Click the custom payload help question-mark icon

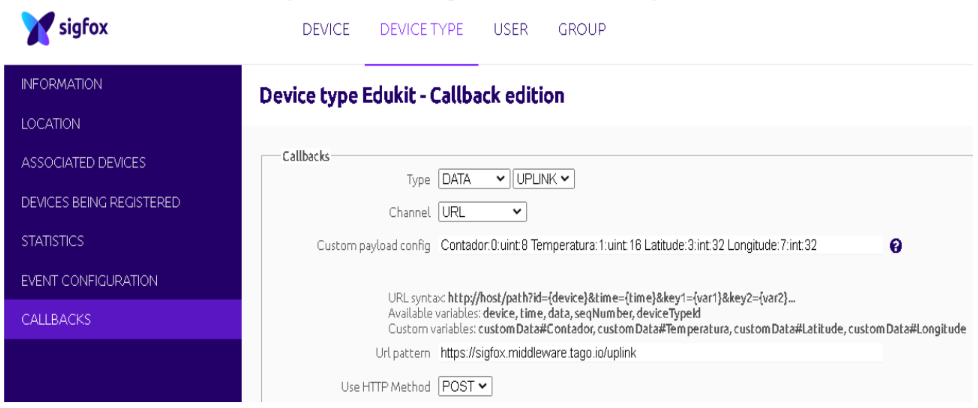pos(896,246)
